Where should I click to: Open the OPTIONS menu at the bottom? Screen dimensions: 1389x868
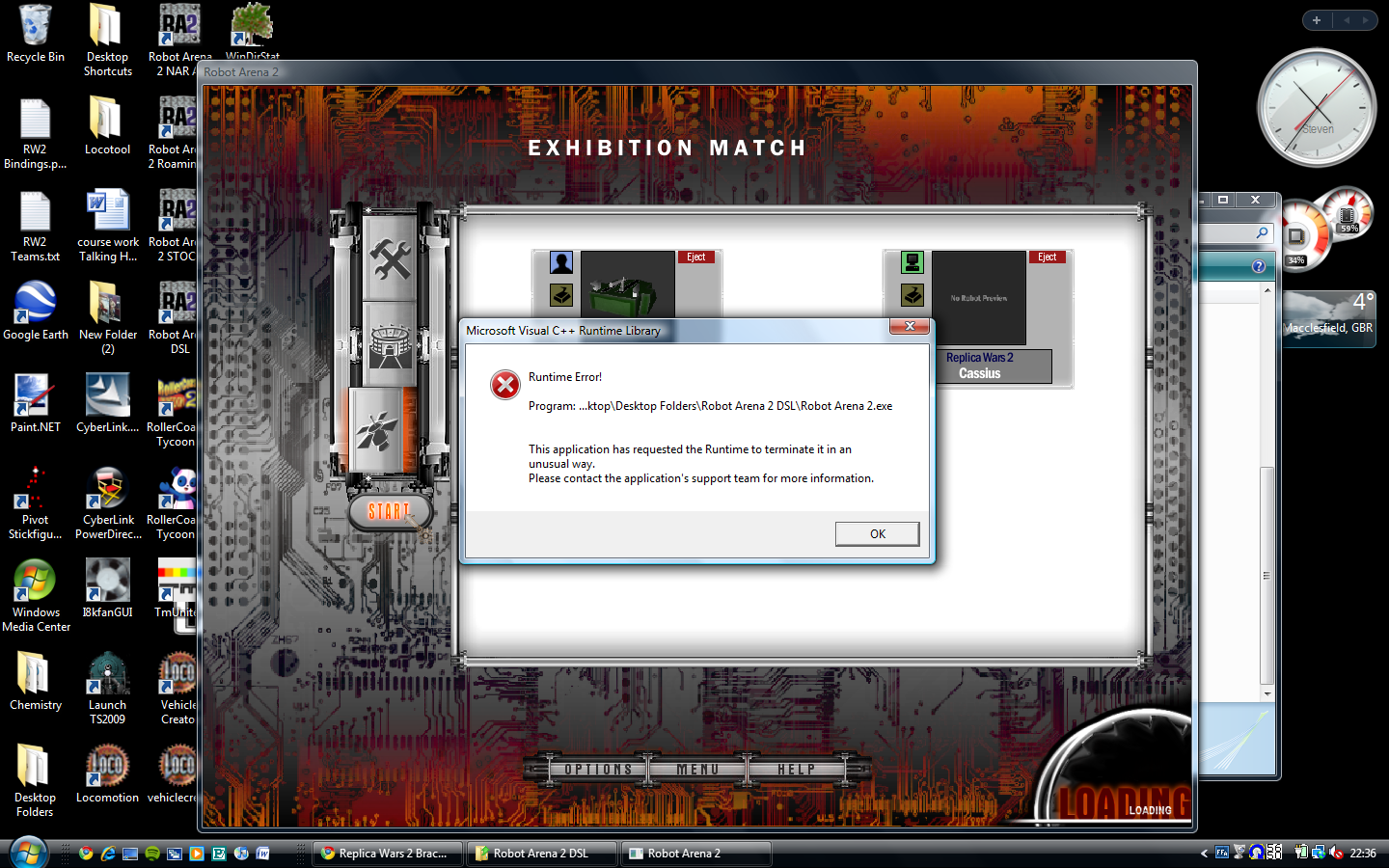tap(598, 770)
